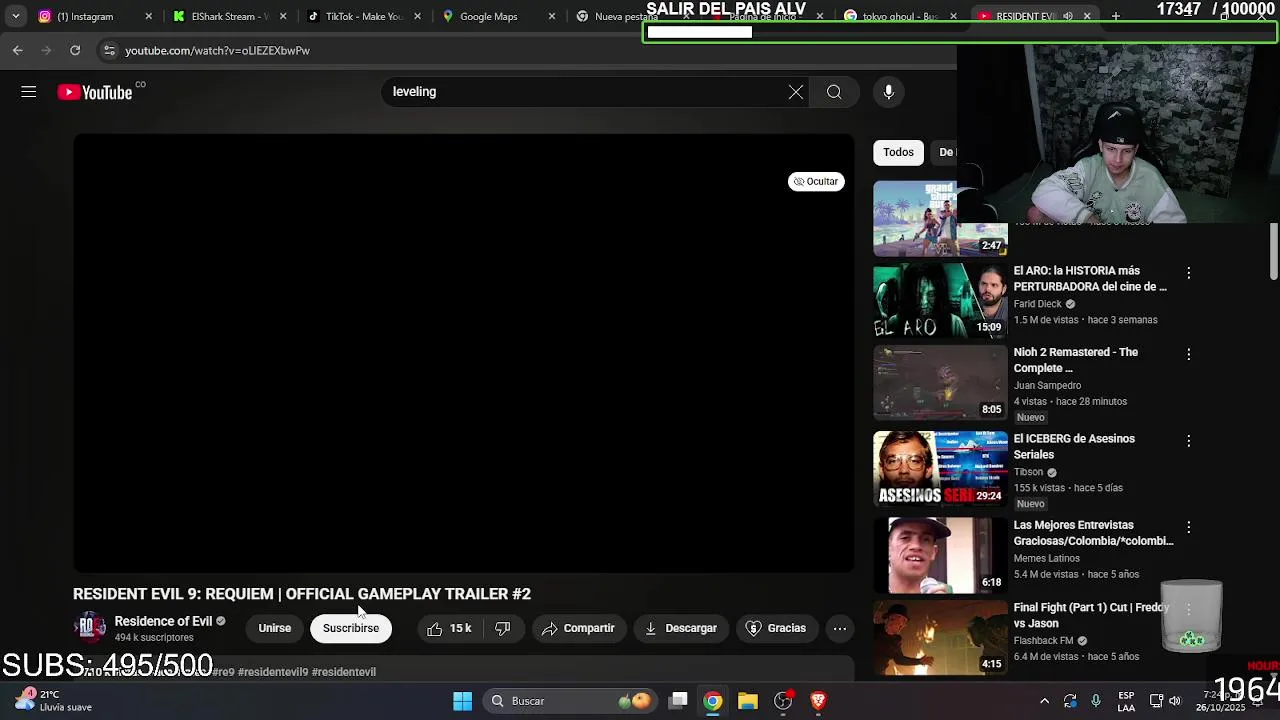The image size is (1280, 720).
Task: Open El ICEBERG de Asesinos Seriales title
Action: [1074, 447]
